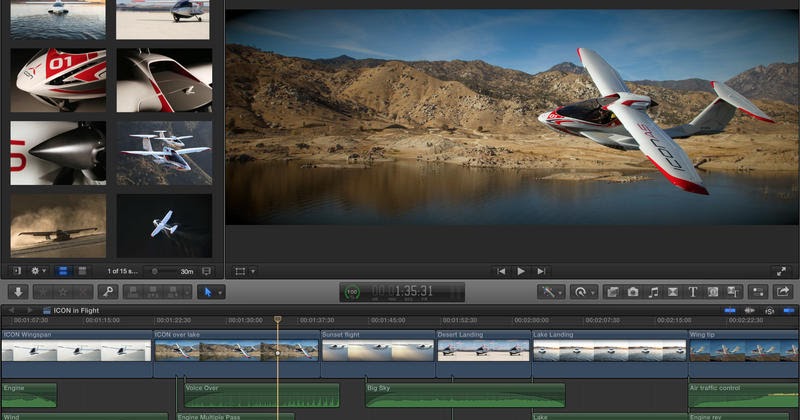Toggle the libraries sidebar visibility
The height and width of the screenshot is (420, 800).
tap(17, 271)
